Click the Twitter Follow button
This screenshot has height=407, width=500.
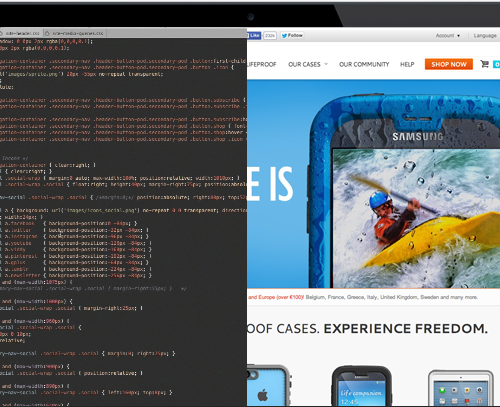point(292,35)
